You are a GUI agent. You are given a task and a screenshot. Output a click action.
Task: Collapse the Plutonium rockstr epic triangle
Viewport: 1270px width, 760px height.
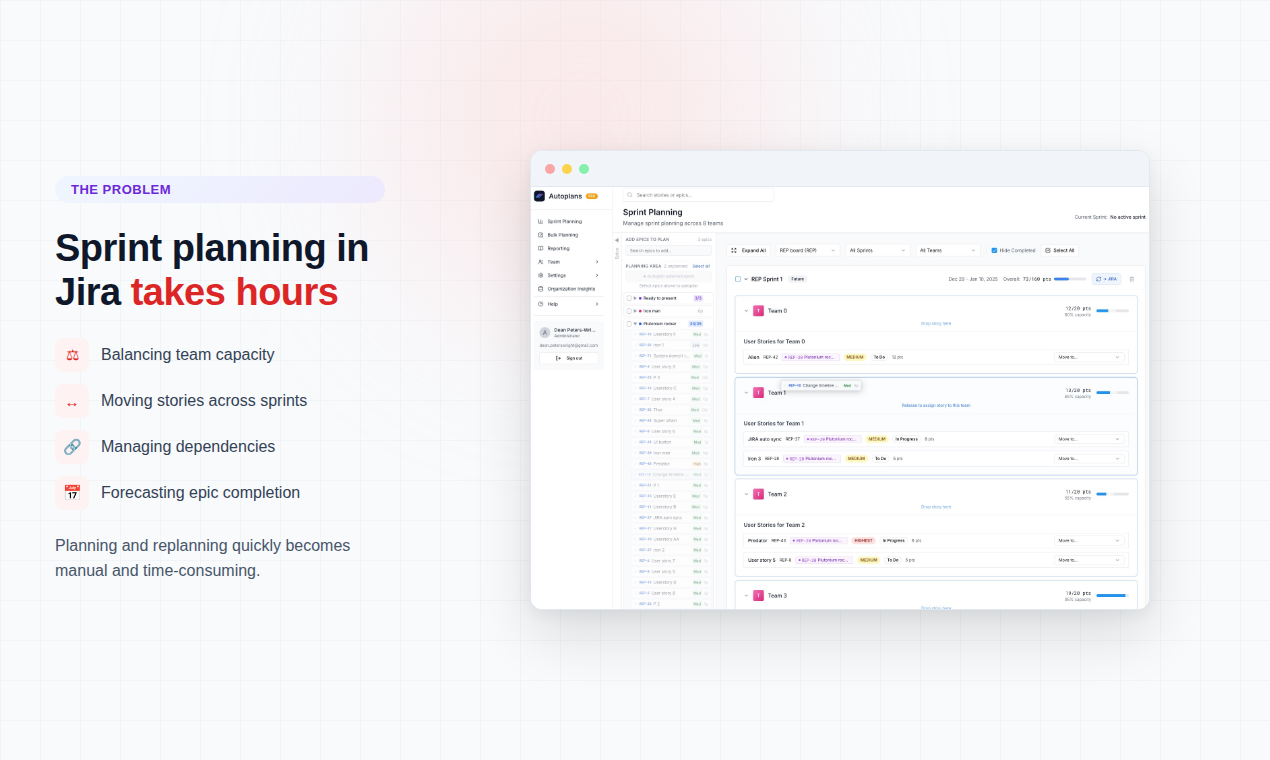635,324
